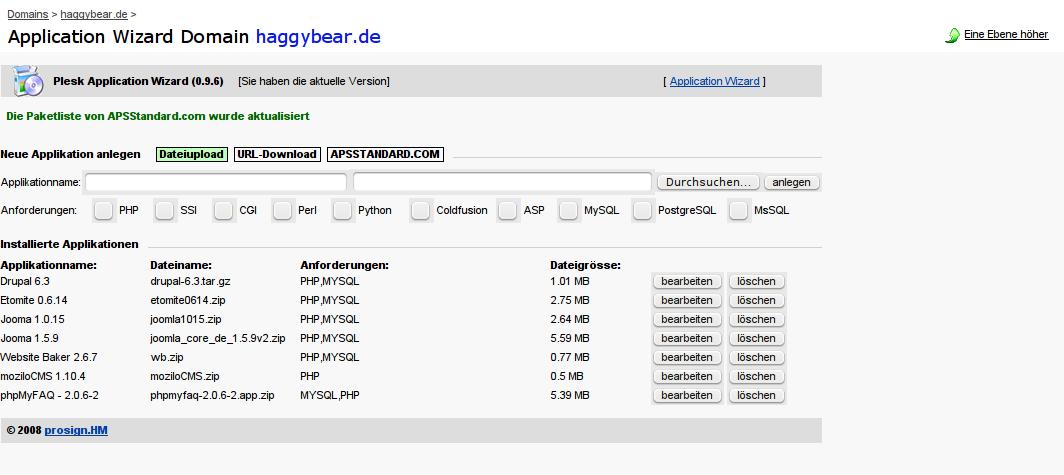Open the haggybear.de breadcrumb link
The image size is (1064, 475).
click(x=94, y=14)
